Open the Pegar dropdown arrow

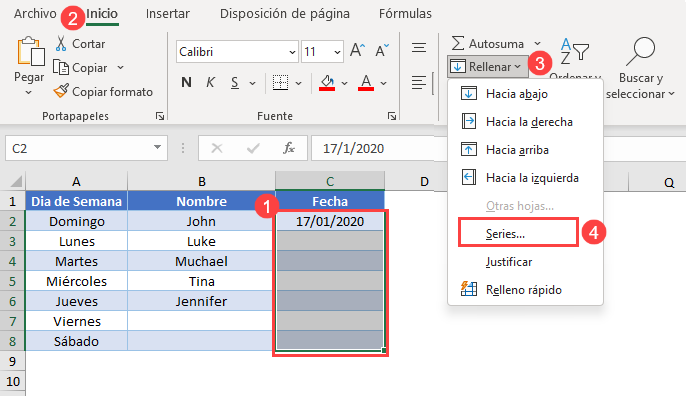[28, 92]
